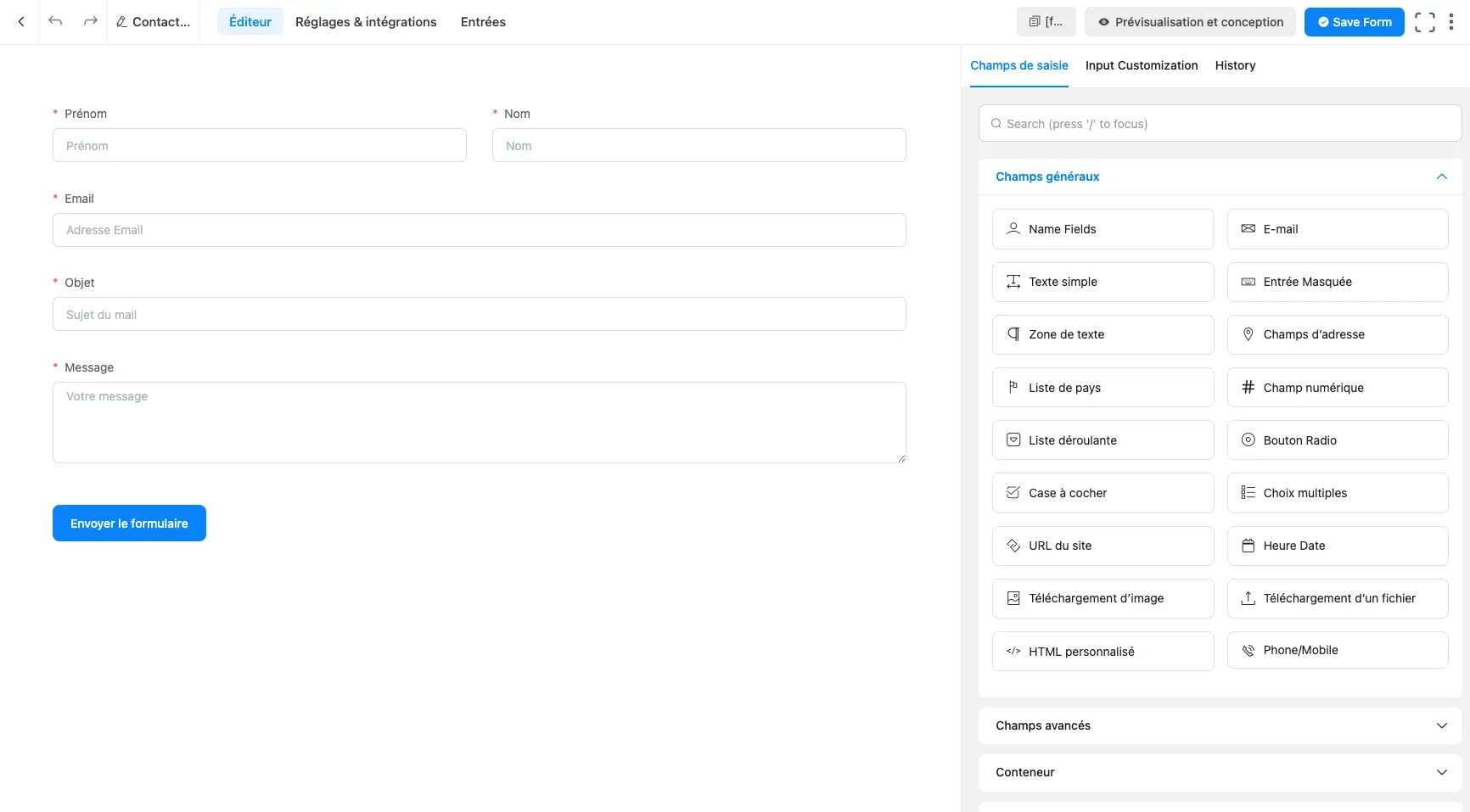Focus the field search input

coord(1219,123)
